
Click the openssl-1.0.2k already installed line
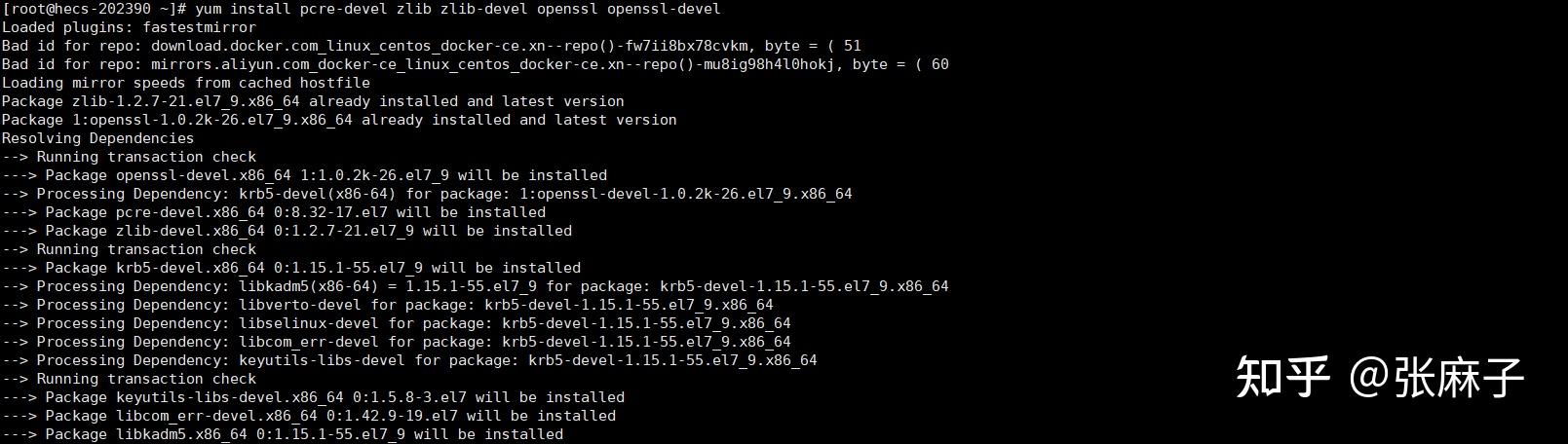pyautogui.click(x=339, y=120)
